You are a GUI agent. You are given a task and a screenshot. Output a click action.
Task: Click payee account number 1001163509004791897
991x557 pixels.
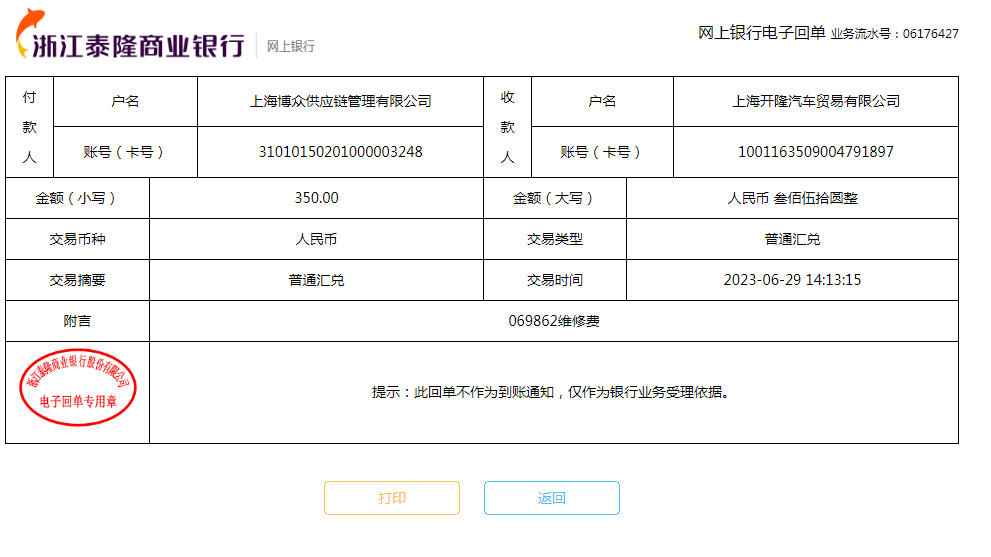pyautogui.click(x=816, y=152)
